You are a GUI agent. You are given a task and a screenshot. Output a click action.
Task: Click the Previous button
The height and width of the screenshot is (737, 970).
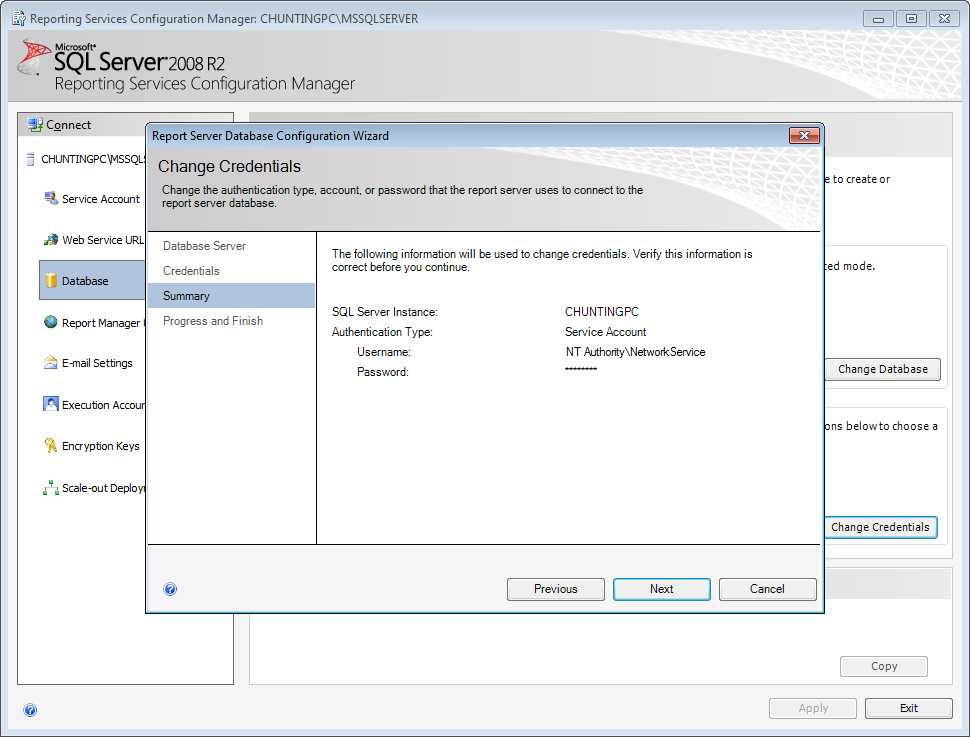point(556,589)
